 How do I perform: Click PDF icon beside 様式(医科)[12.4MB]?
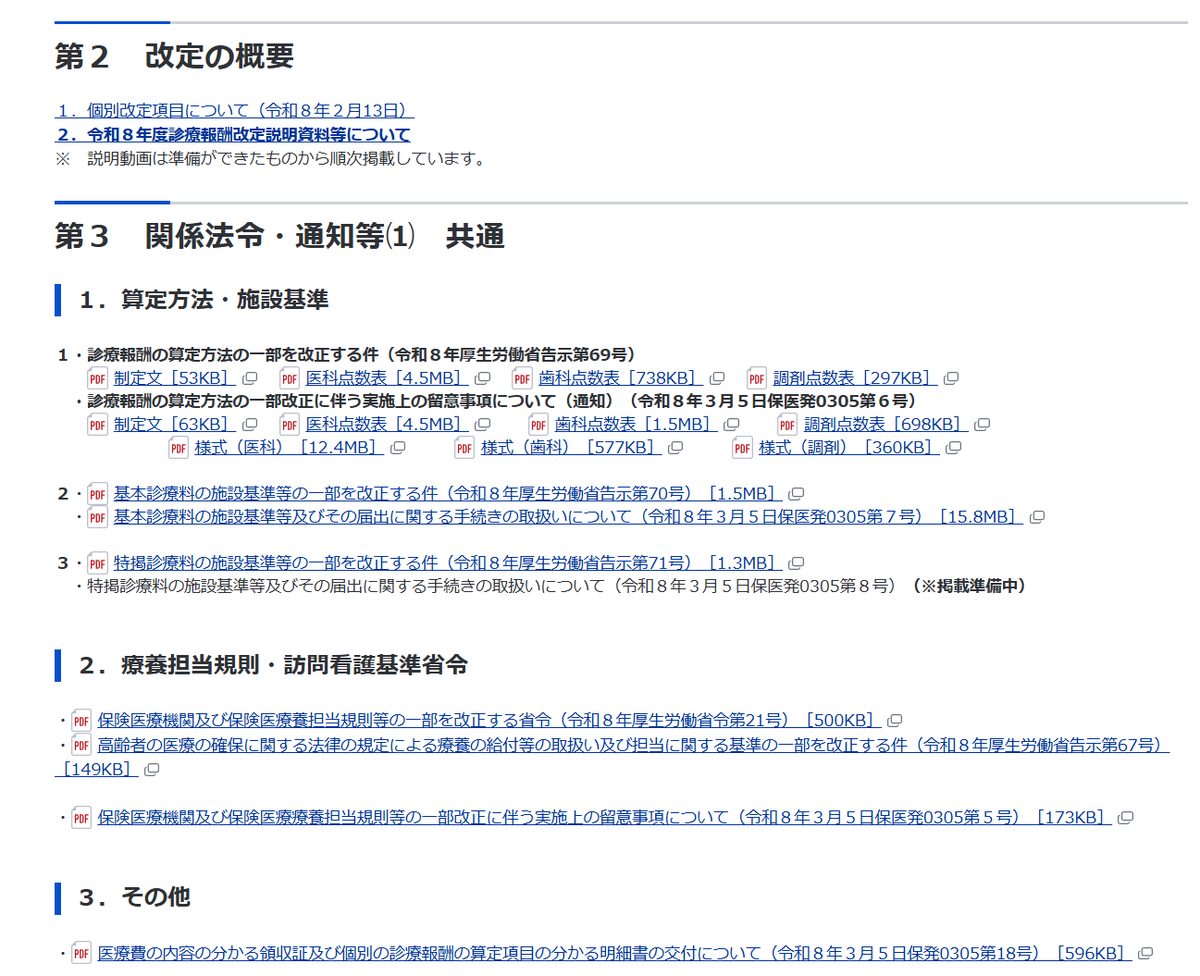178,448
